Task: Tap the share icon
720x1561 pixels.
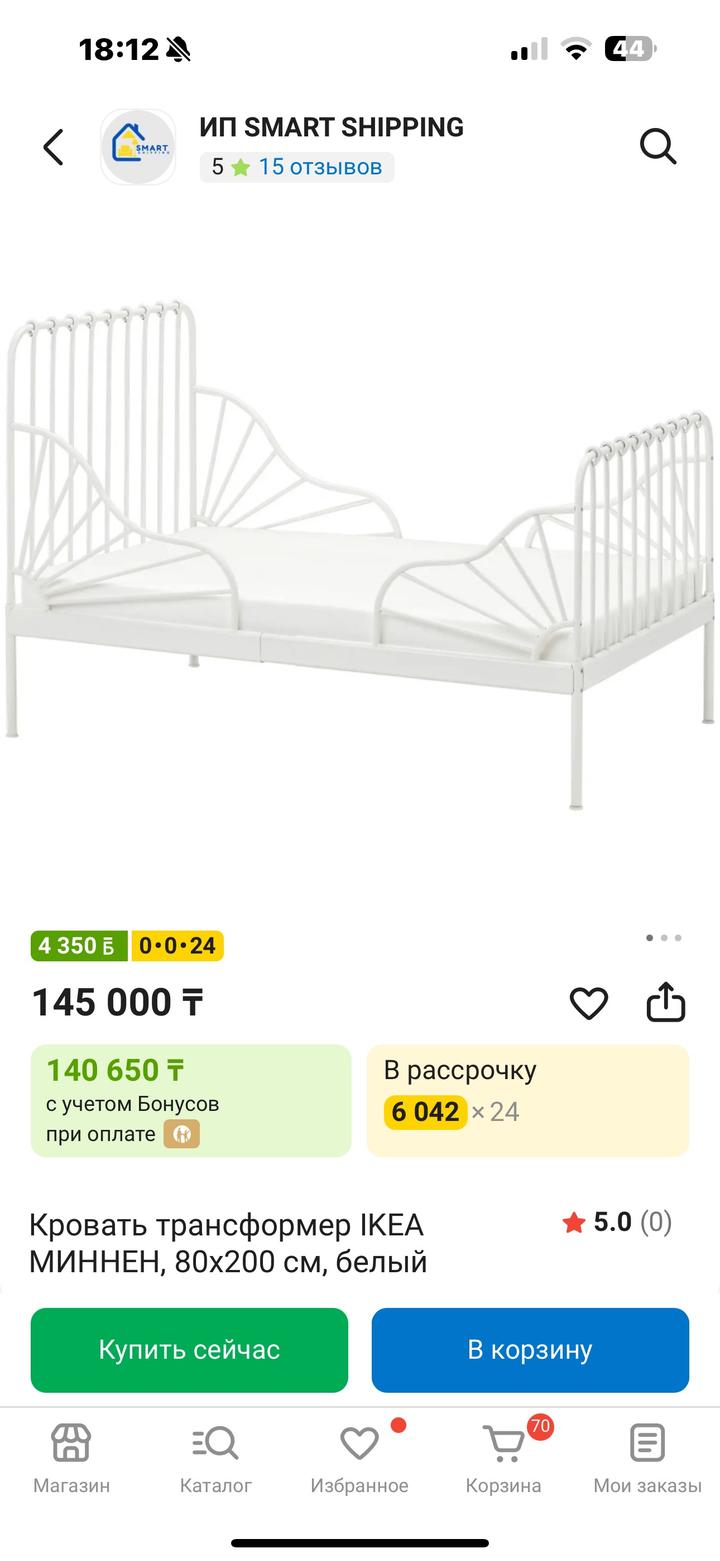Action: pyautogui.click(x=666, y=1003)
